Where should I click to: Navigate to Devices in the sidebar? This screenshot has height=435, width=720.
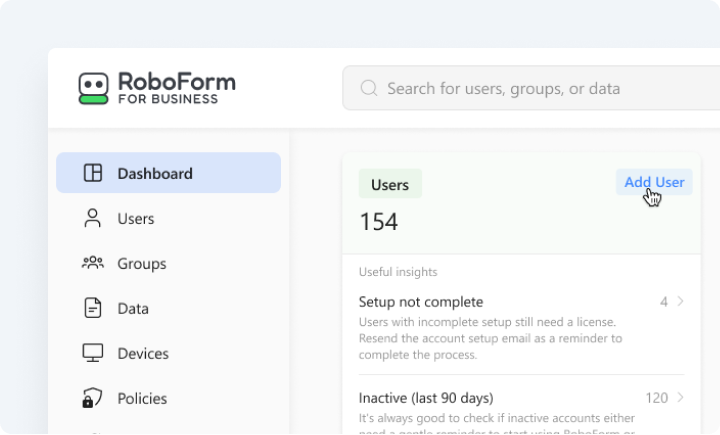pos(169,353)
